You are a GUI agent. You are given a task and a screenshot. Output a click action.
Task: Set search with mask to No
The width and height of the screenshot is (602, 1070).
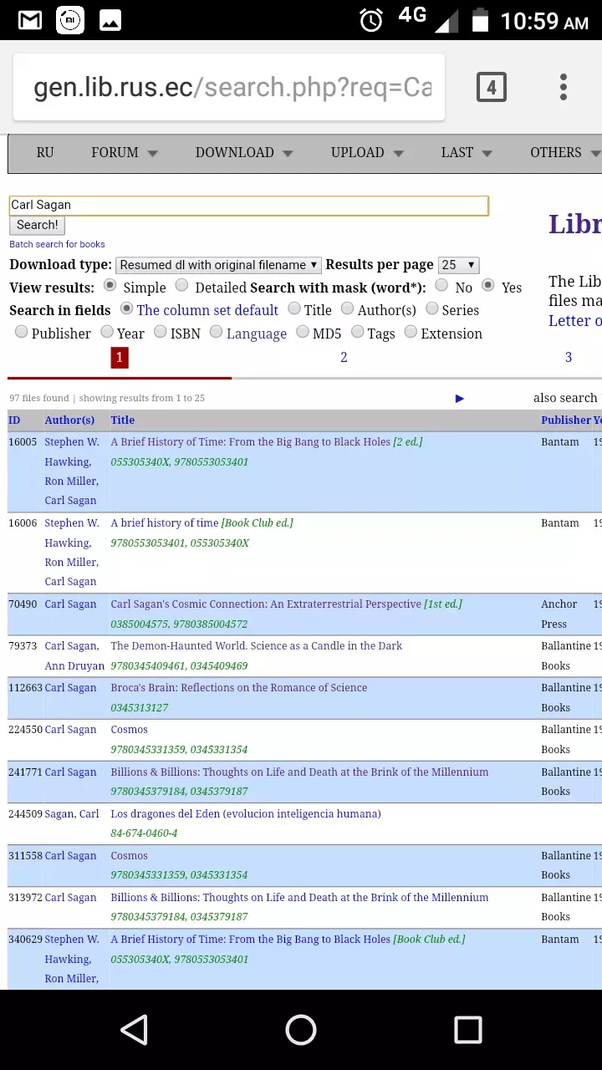(442, 286)
